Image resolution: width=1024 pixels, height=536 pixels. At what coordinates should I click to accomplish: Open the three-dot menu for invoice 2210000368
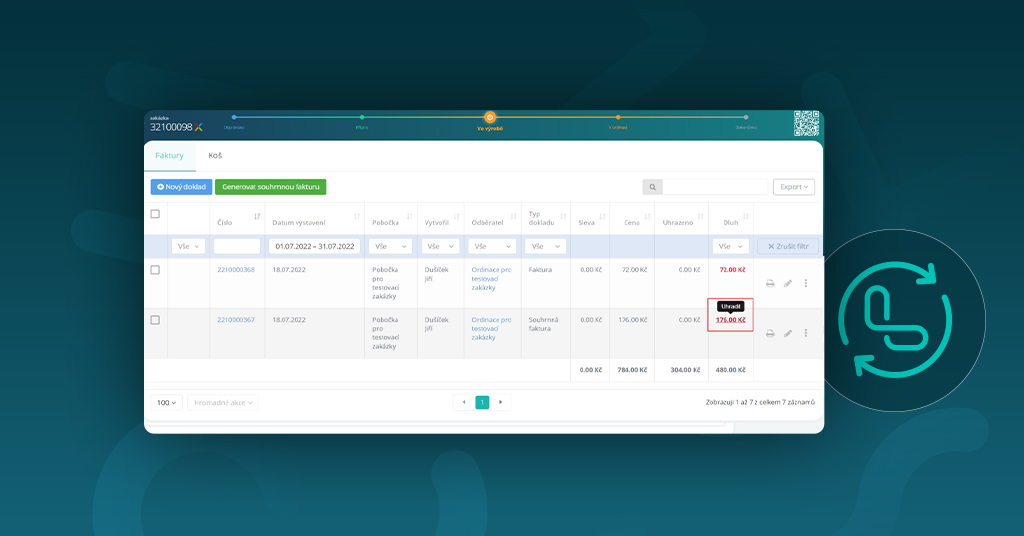click(806, 283)
